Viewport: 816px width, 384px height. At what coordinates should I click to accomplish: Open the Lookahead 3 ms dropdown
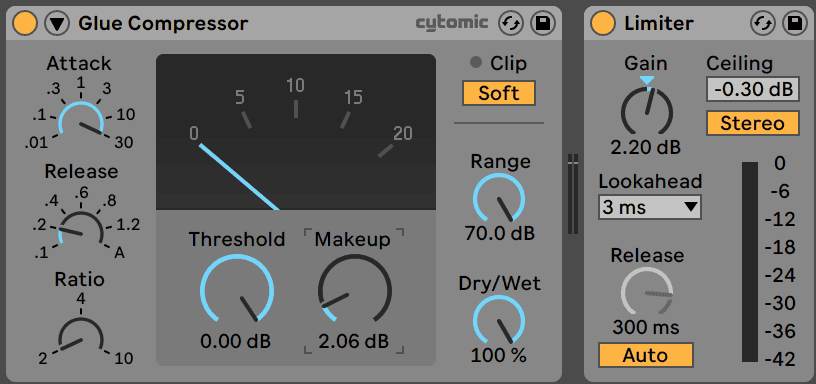[650, 207]
